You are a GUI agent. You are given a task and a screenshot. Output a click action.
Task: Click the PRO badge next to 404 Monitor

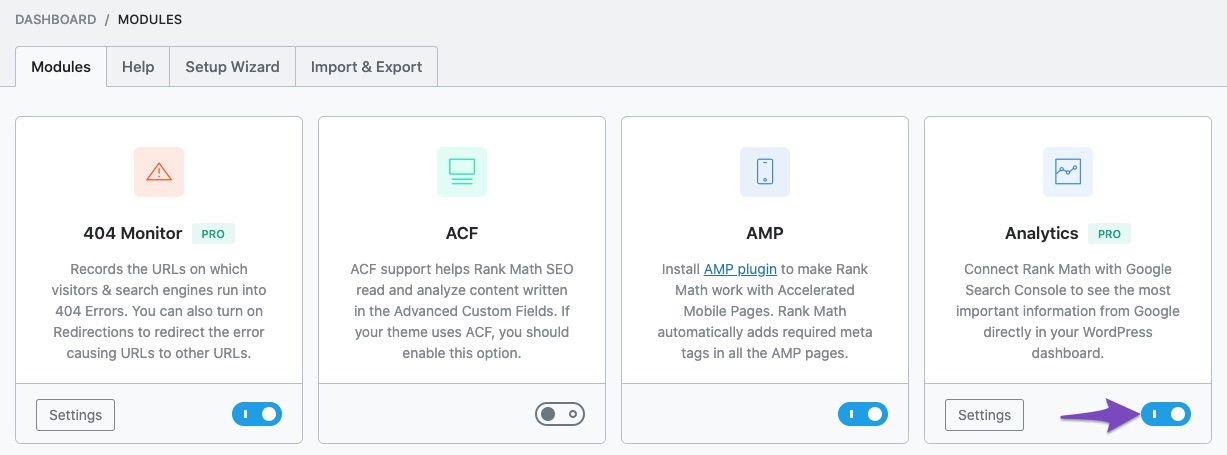213,234
